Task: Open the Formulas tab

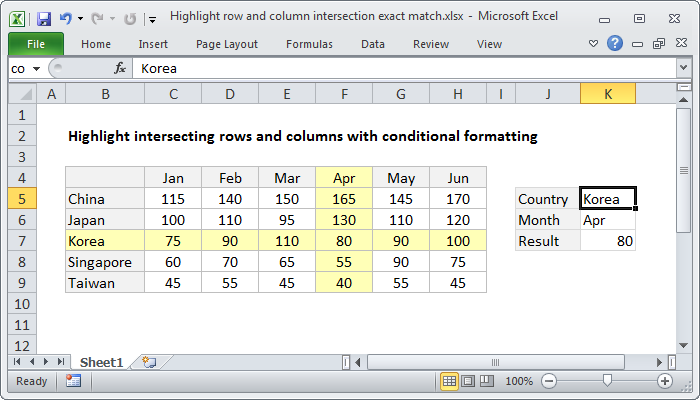Action: [309, 44]
